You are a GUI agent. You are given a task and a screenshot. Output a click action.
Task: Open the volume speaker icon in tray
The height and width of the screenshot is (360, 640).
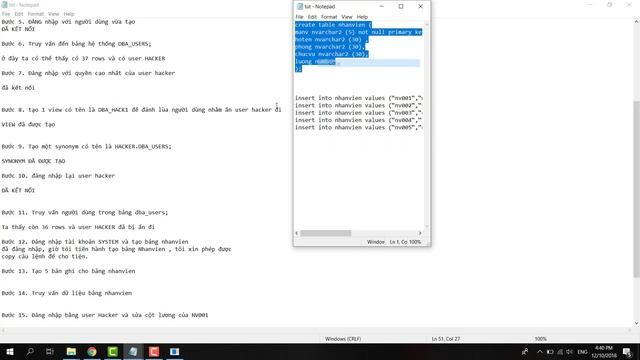point(570,351)
